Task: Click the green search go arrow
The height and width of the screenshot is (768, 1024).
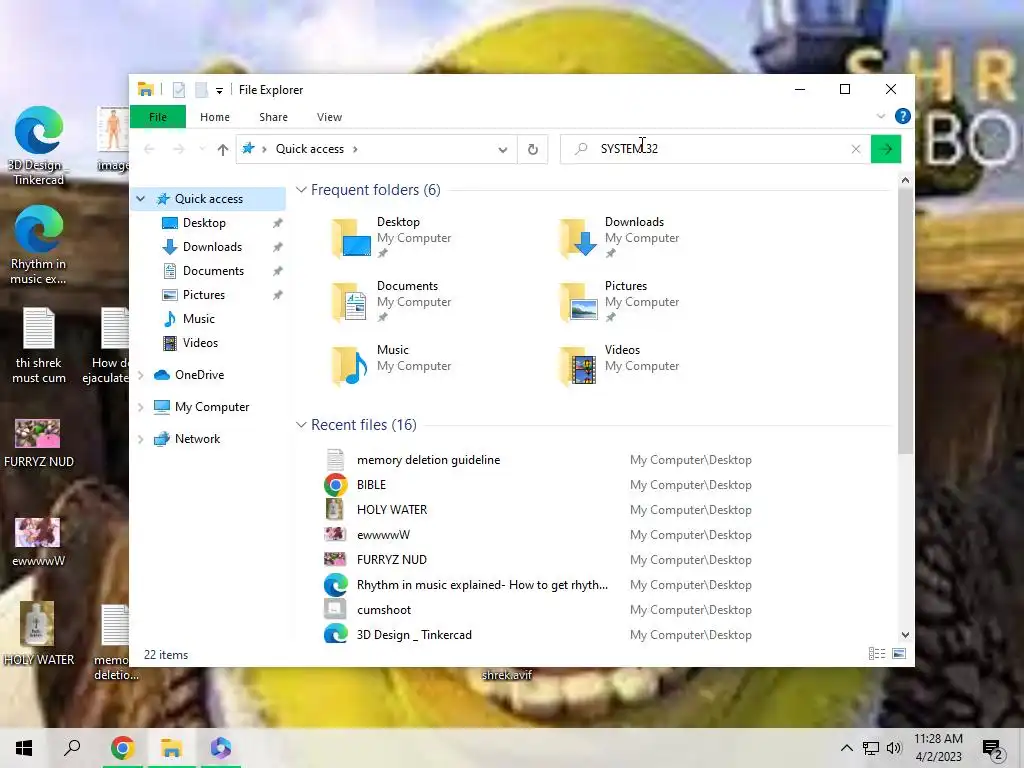Action: (x=886, y=149)
